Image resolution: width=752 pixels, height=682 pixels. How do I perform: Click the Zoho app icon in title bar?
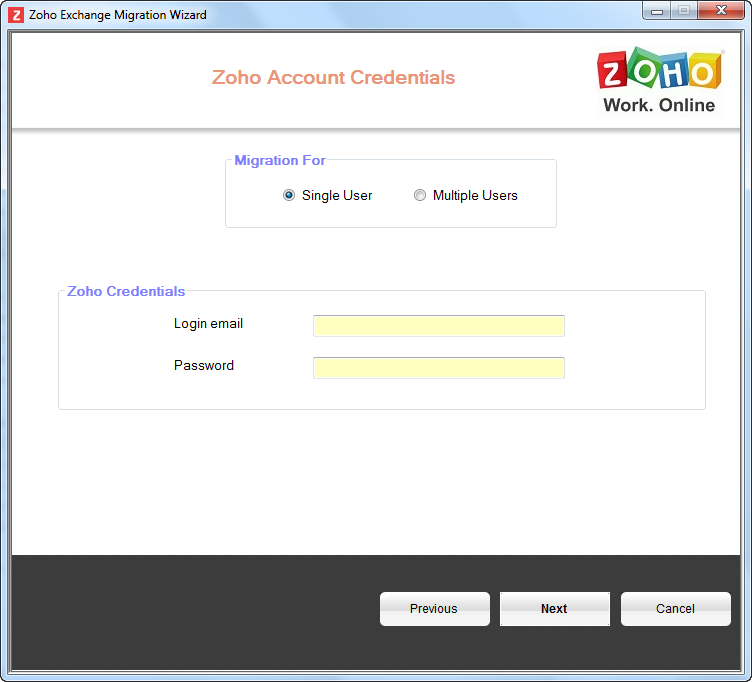coord(16,15)
